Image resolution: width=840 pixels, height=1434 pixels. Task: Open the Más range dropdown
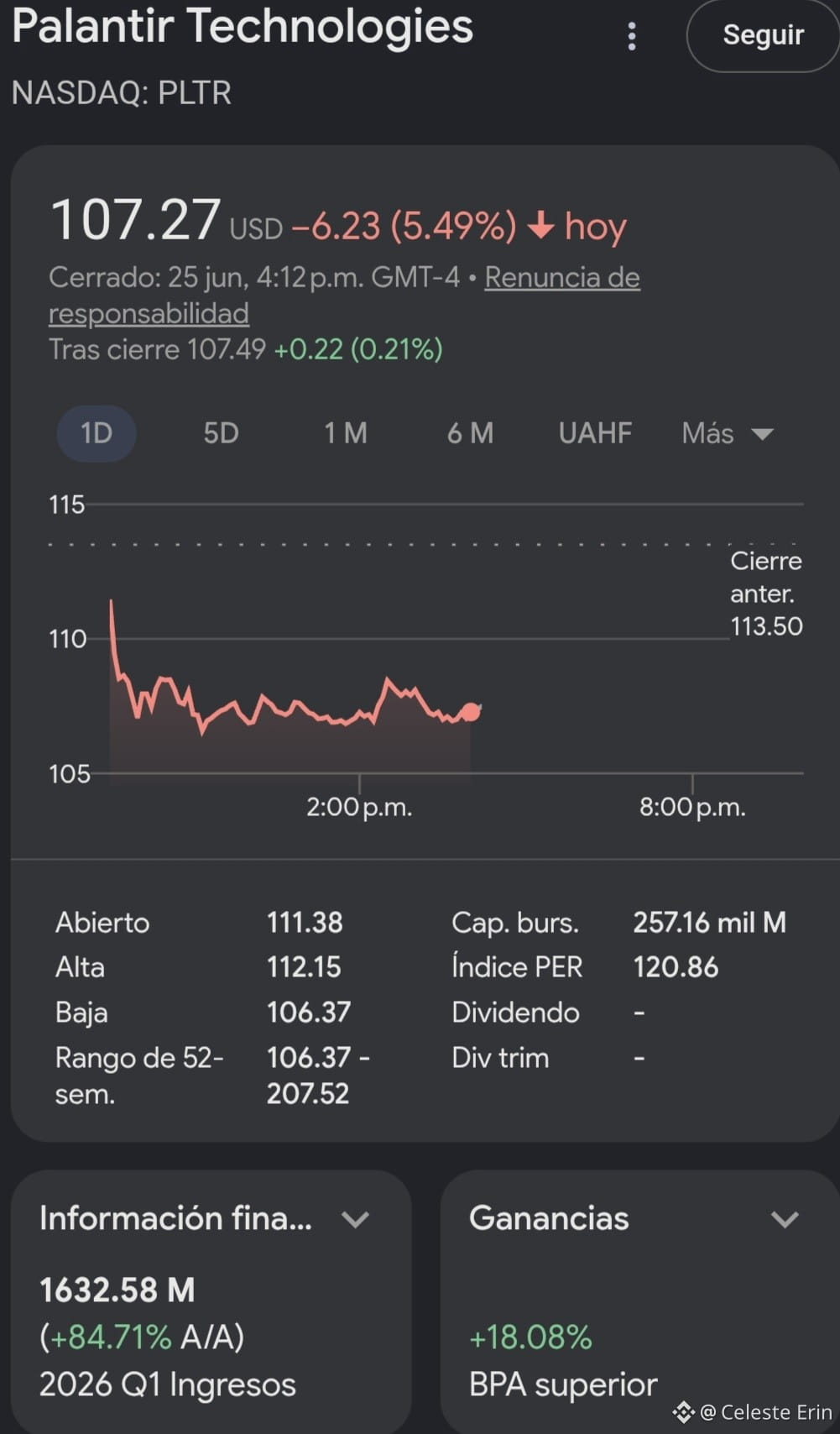click(x=727, y=433)
